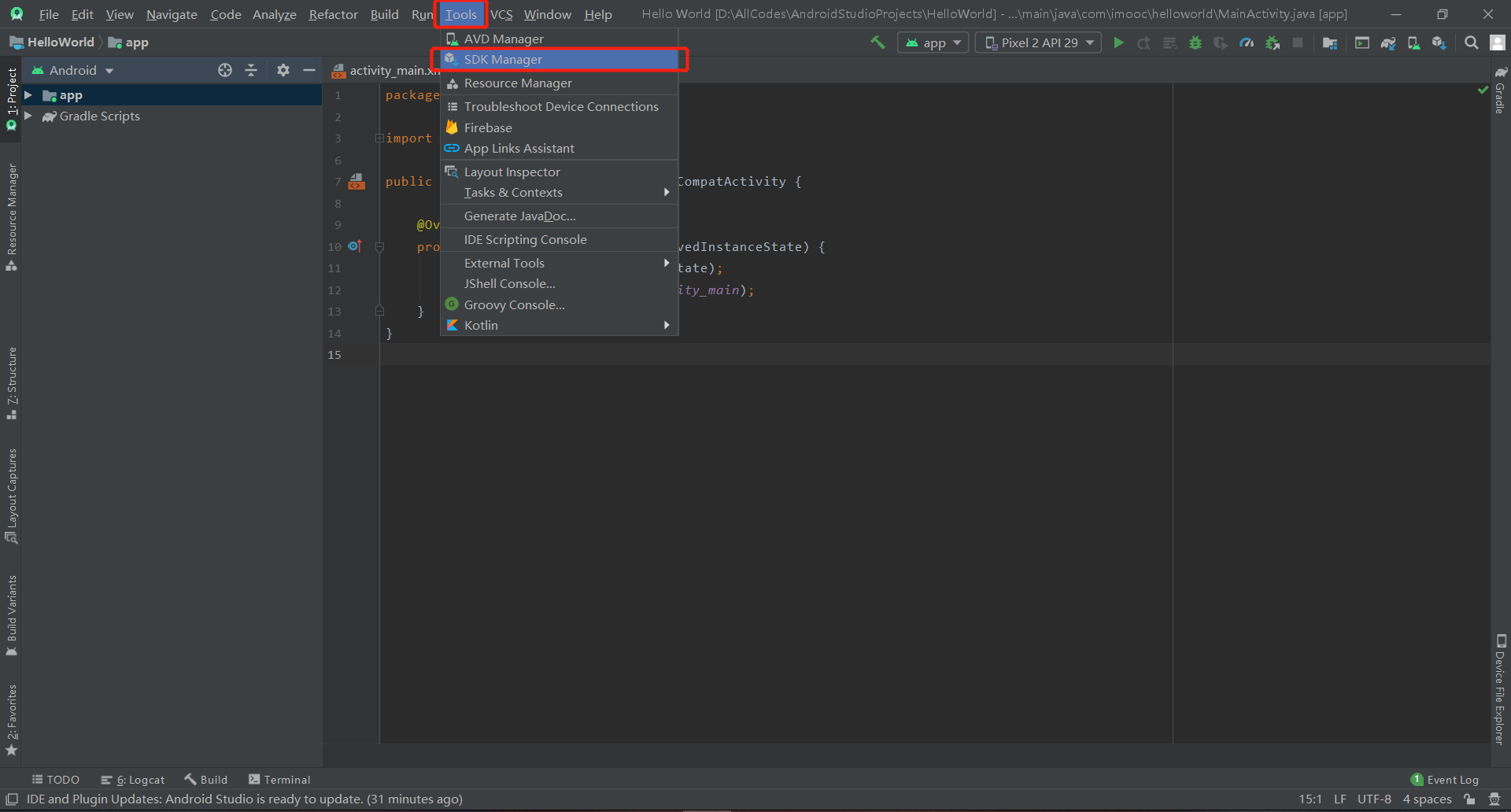The width and height of the screenshot is (1511, 812).
Task: Start debugging with the green bug icon
Action: click(1195, 42)
